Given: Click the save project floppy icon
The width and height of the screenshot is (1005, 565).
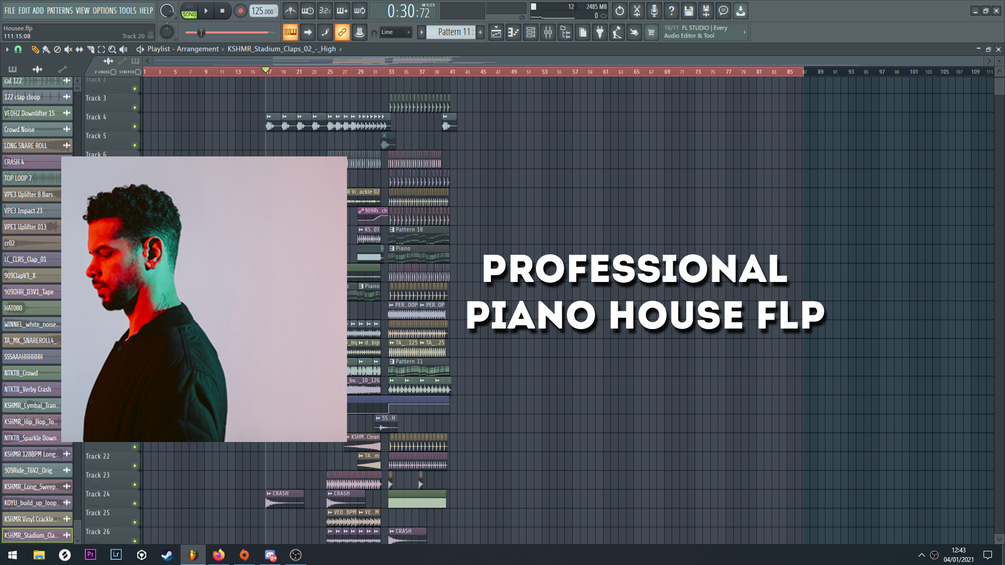Looking at the screenshot, I should point(688,11).
